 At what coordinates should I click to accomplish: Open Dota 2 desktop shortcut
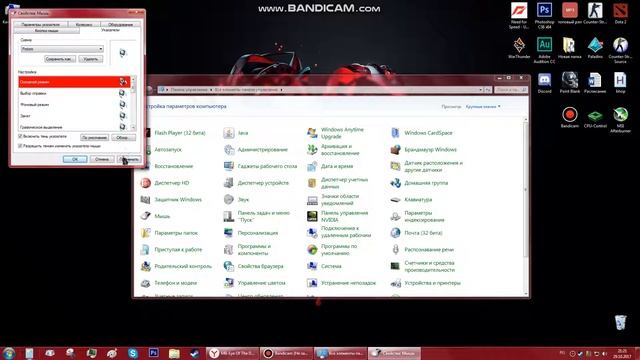click(620, 13)
